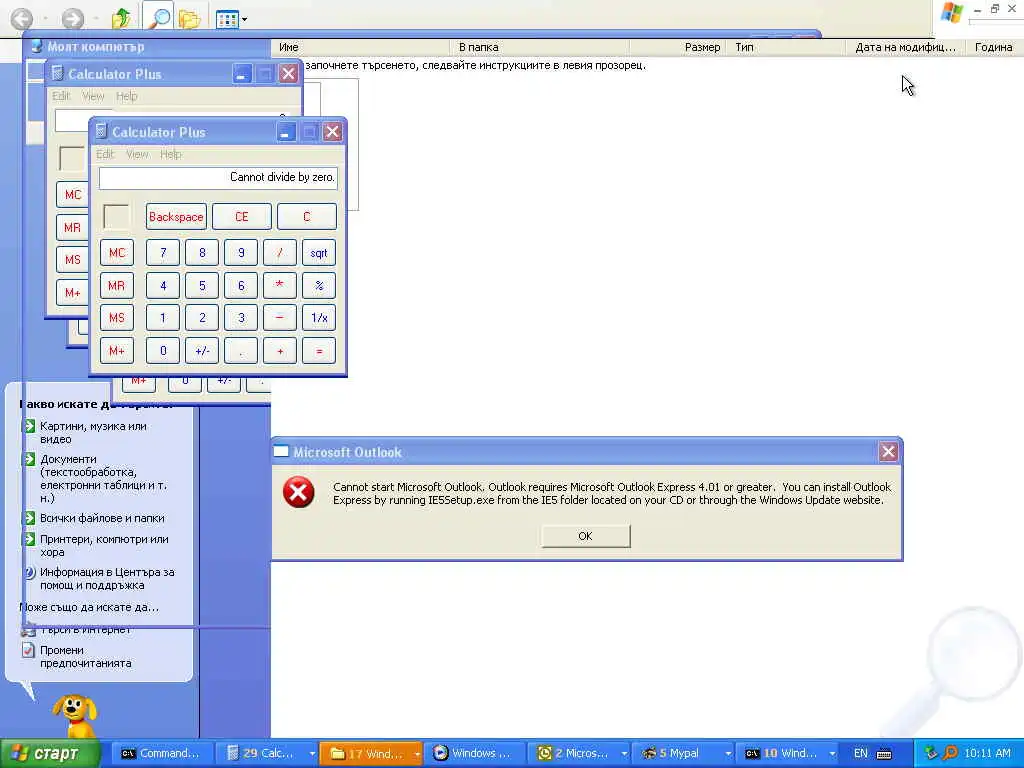This screenshot has width=1024, height=768.
Task: Click MS in the front Calculator Plus
Action: coord(117,318)
